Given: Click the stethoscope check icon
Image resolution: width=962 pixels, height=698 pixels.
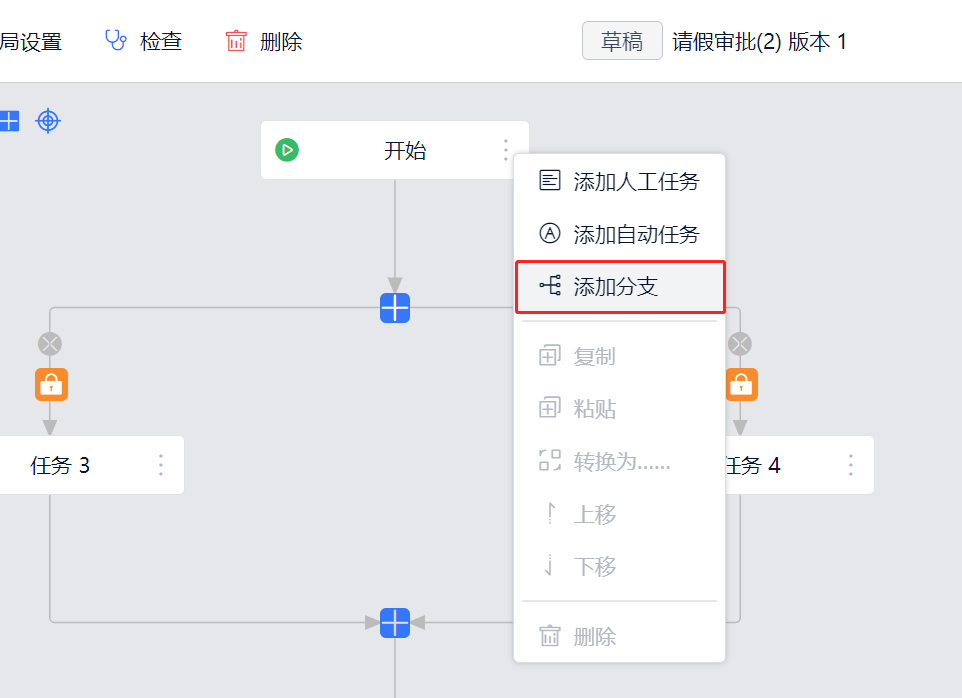Looking at the screenshot, I should pos(116,41).
